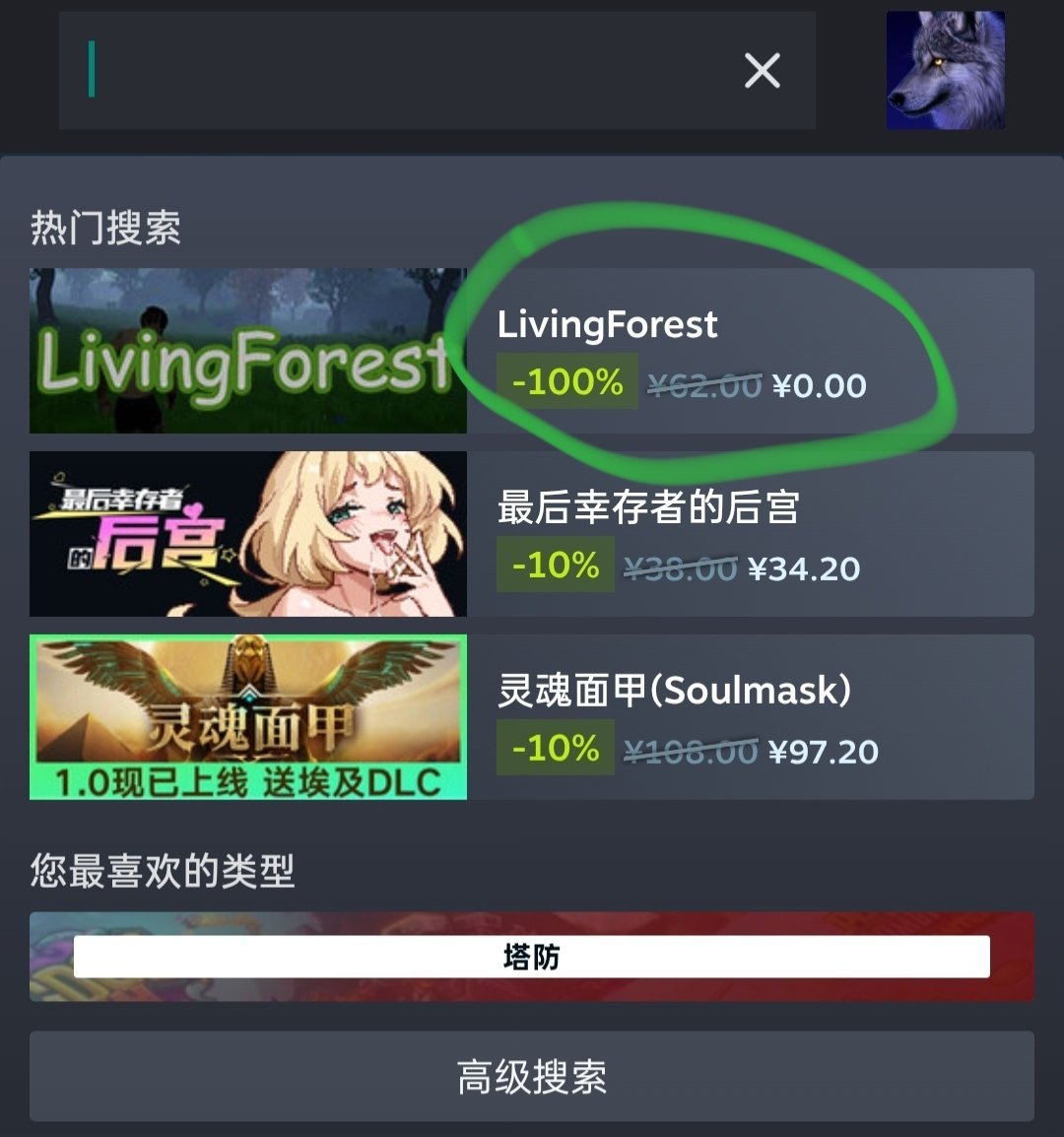Select the 灵魂面甲(Soulmask) title text
The height and width of the screenshot is (1137, 1064).
click(x=675, y=690)
